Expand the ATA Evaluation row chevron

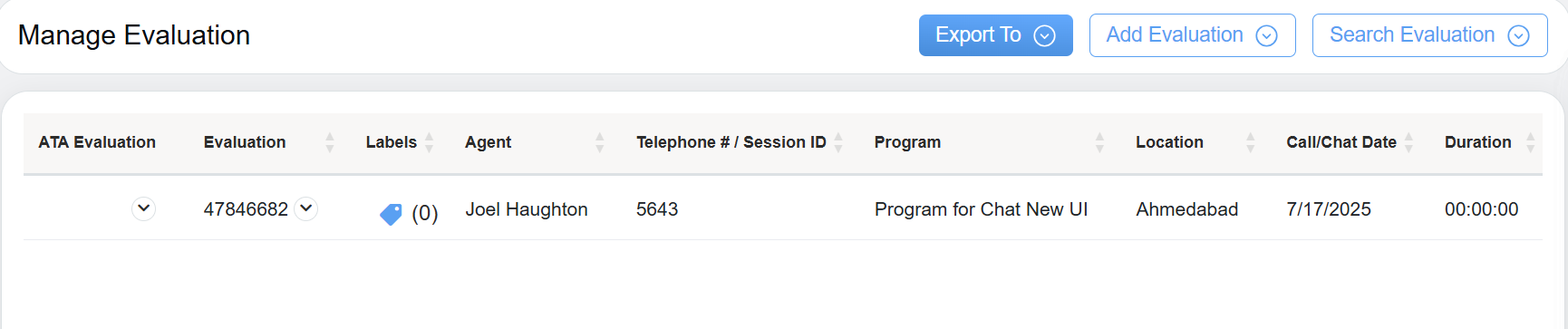coord(143,208)
